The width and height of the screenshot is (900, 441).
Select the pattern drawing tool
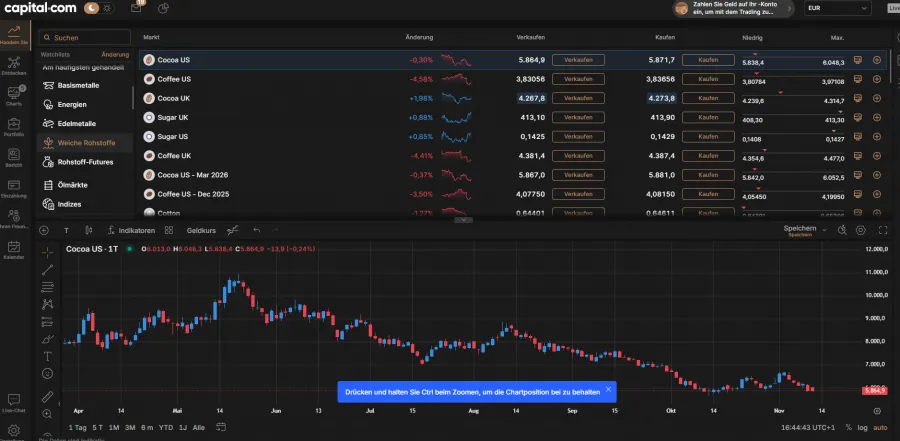tap(48, 304)
